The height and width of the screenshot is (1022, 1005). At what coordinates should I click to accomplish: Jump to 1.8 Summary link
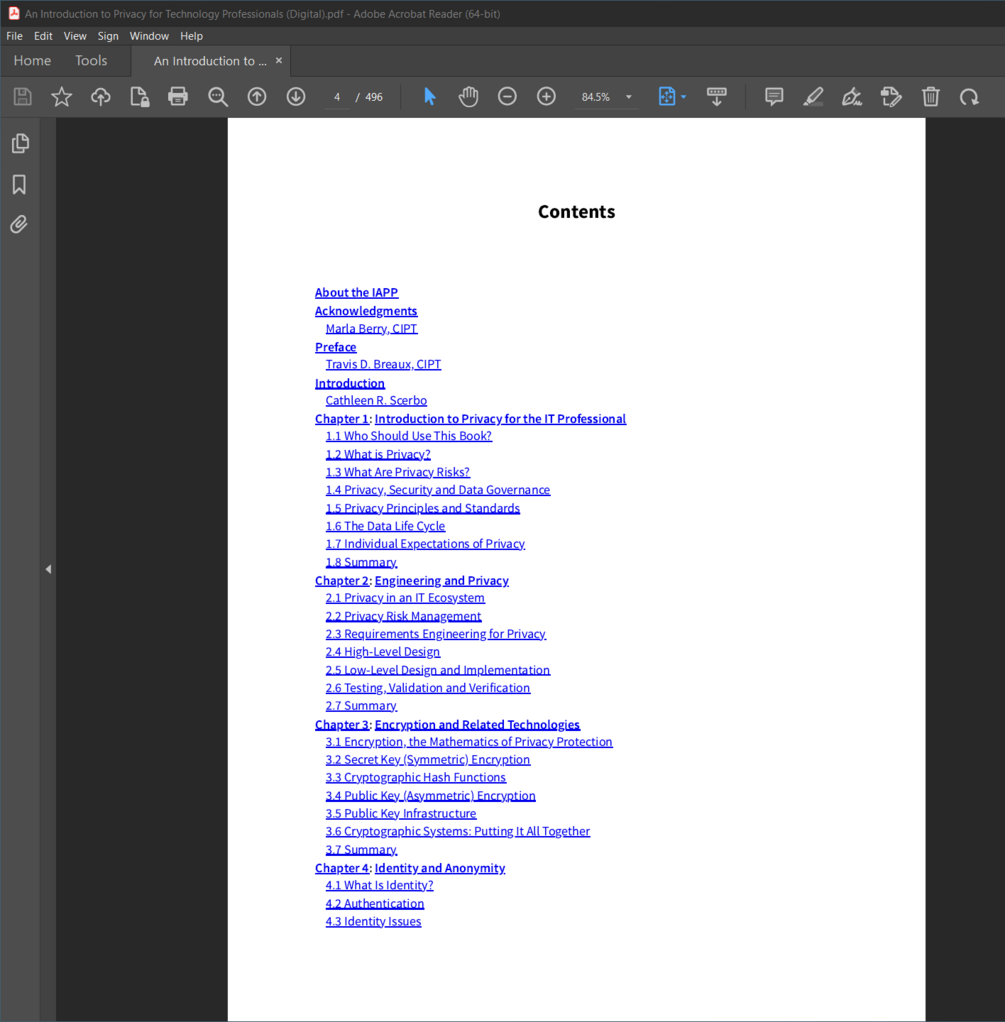coord(362,562)
